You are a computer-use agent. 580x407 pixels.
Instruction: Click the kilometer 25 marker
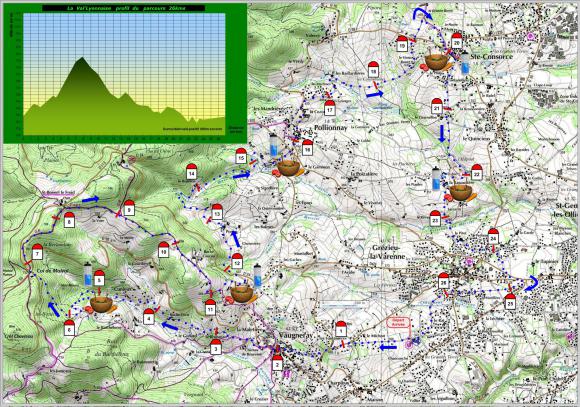[510, 302]
